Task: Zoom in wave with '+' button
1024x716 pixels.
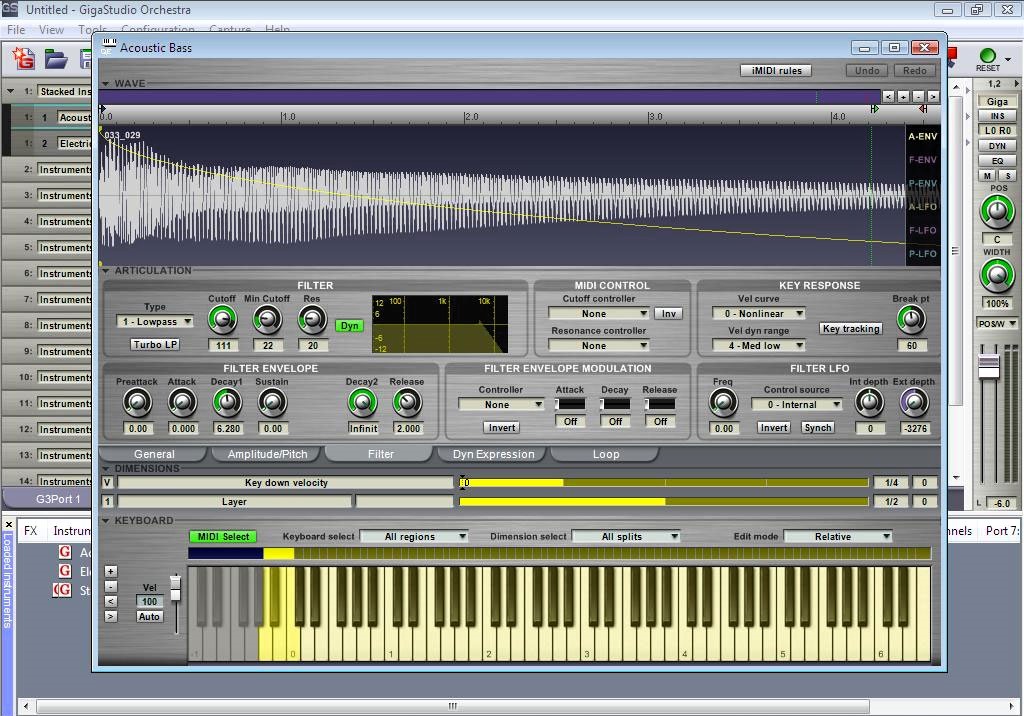Action: point(903,96)
